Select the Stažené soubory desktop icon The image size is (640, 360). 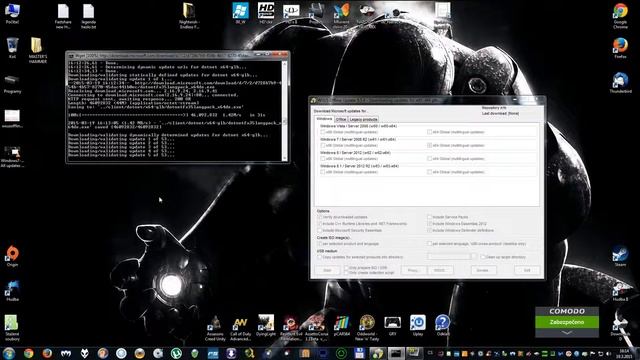click(x=12, y=328)
